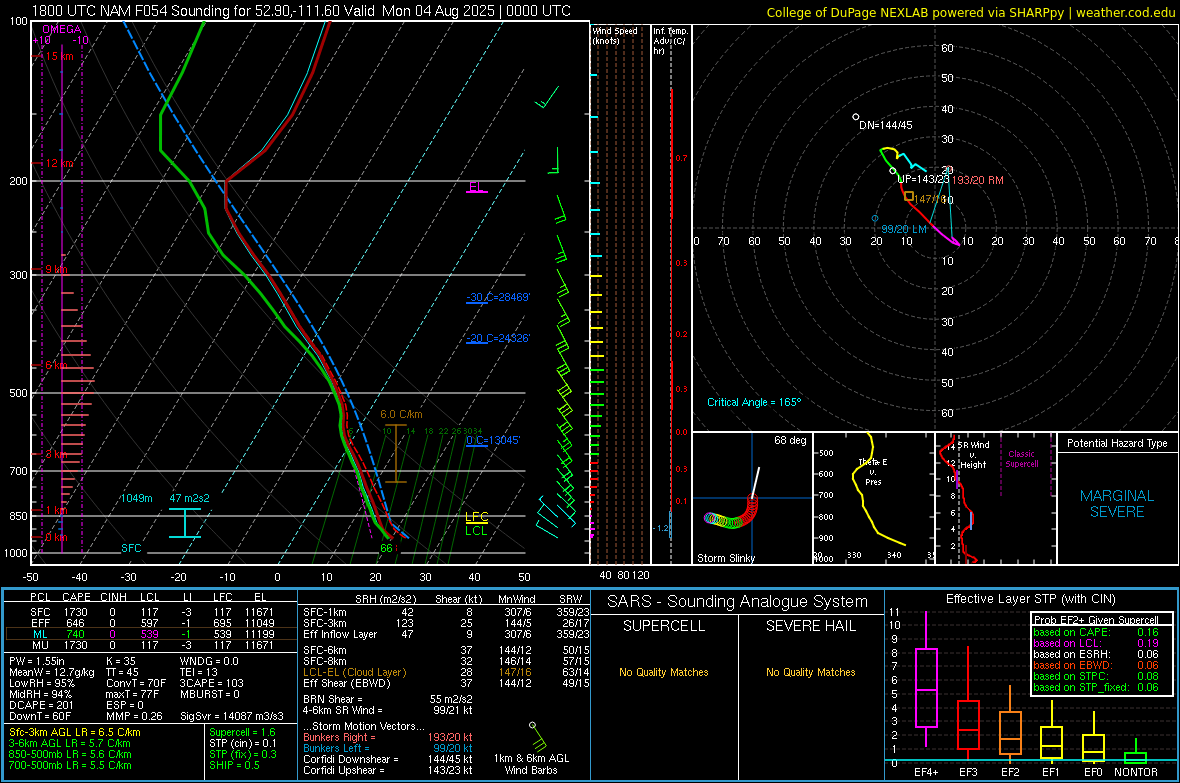Click the Corfidi Downshear = 144/45 kt line
The image size is (1180, 783).
click(x=388, y=759)
